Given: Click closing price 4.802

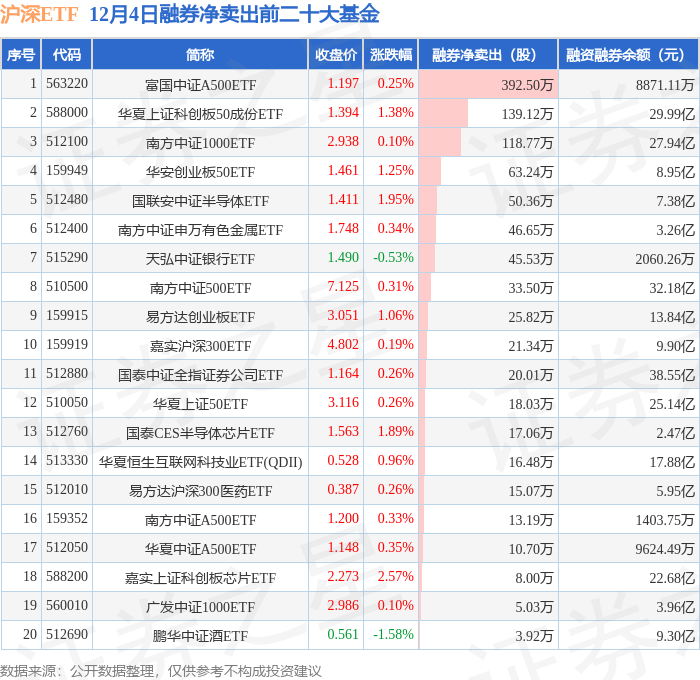Looking at the screenshot, I should click(x=343, y=345).
